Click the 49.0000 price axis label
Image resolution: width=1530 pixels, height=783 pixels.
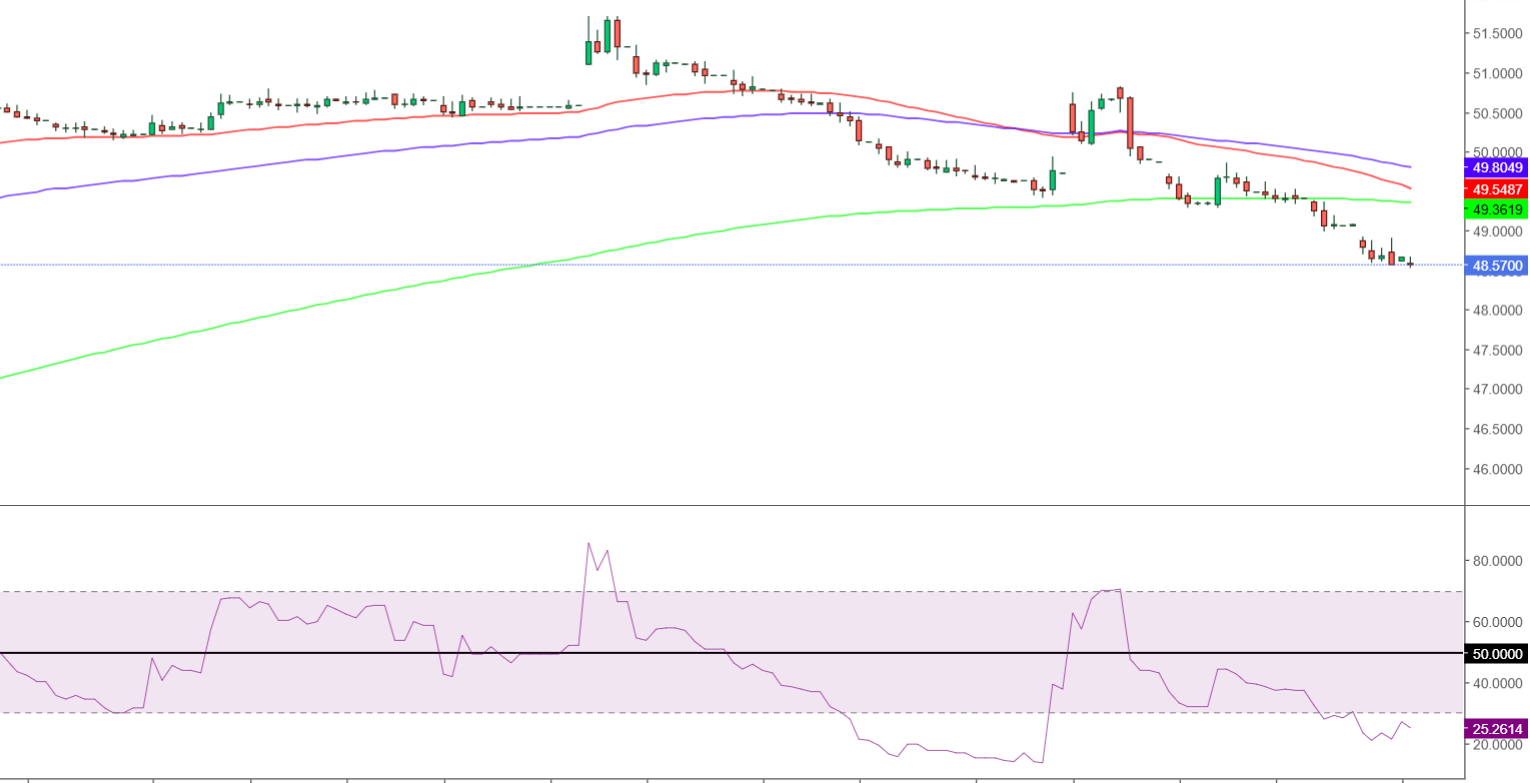(1497, 231)
